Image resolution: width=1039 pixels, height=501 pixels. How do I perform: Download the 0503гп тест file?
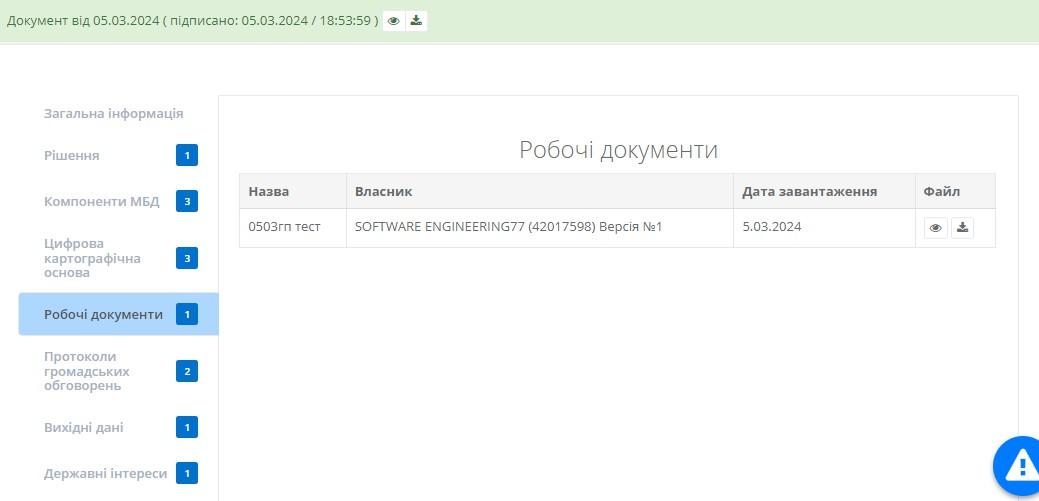[962, 228]
